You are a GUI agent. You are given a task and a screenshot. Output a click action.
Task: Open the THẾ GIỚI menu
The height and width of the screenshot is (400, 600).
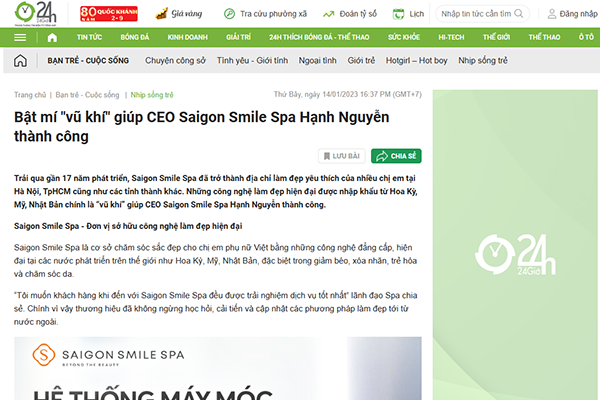point(496,37)
